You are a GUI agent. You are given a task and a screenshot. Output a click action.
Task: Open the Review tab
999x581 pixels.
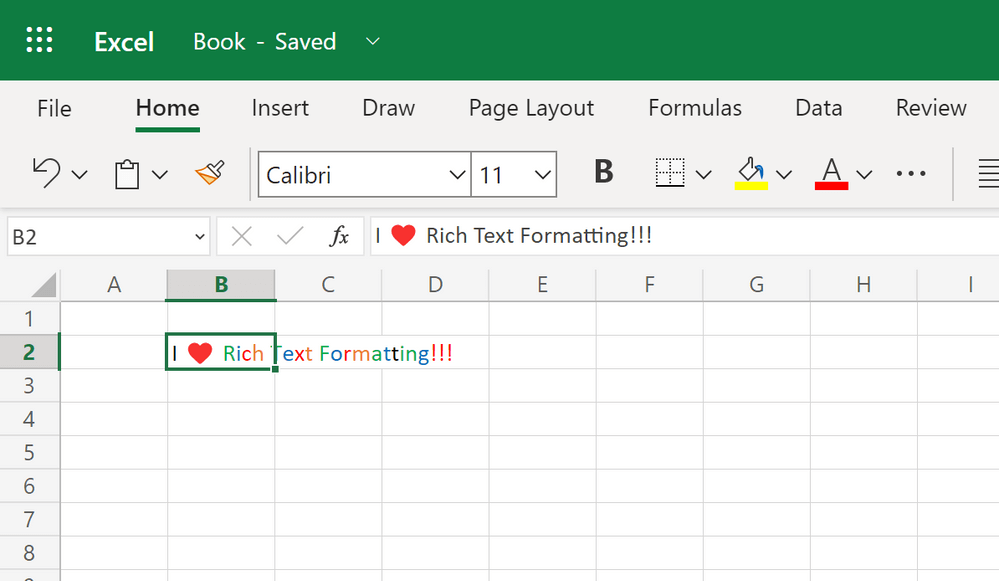pyautogui.click(x=931, y=108)
